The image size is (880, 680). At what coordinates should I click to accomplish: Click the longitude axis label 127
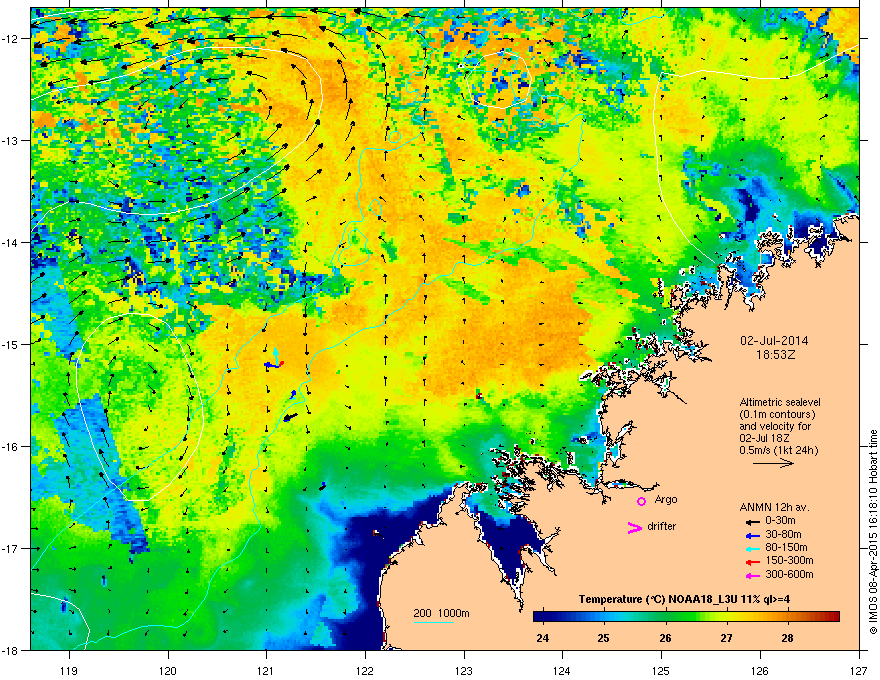(859, 670)
